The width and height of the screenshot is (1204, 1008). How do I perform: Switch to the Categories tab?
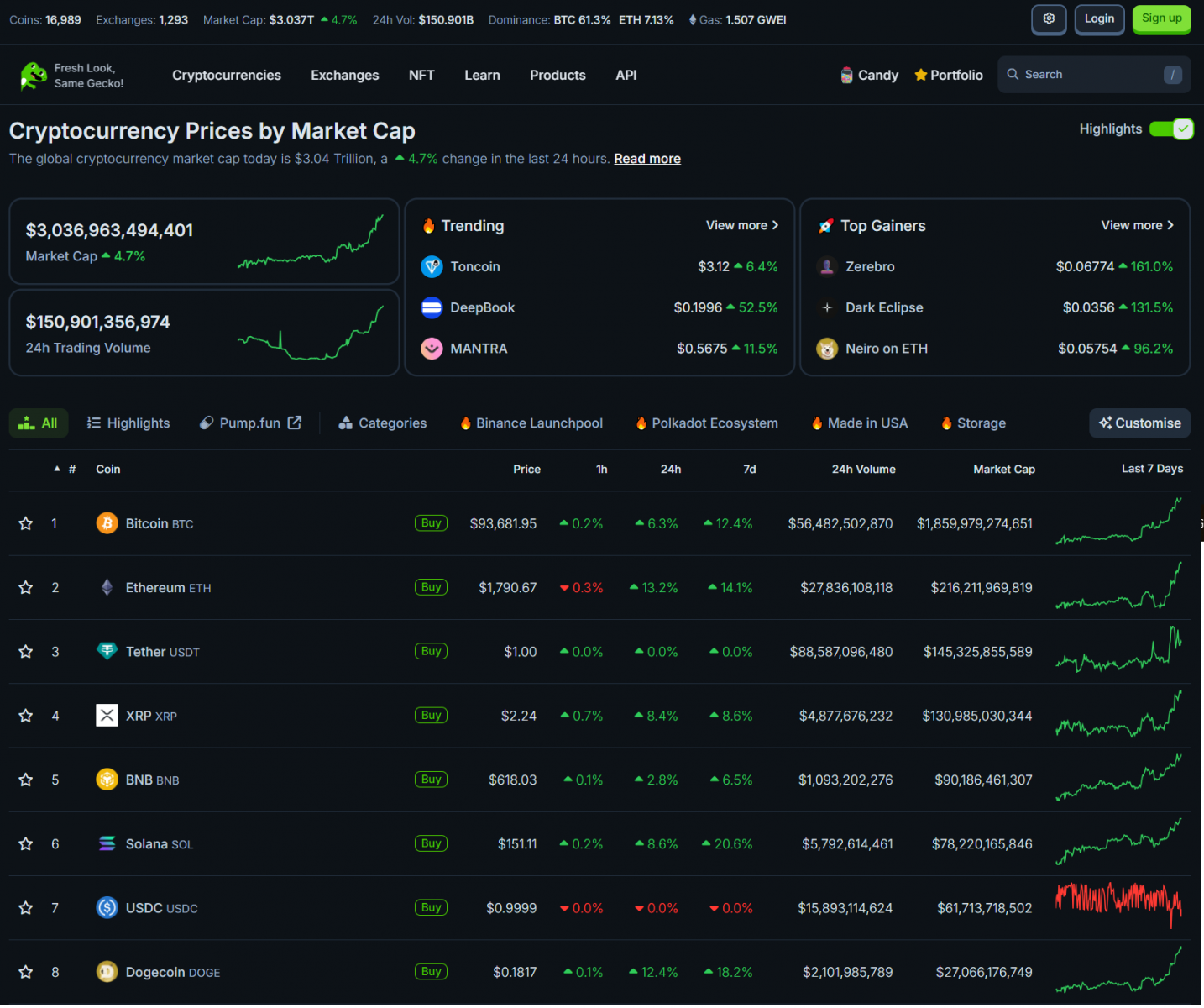click(383, 423)
